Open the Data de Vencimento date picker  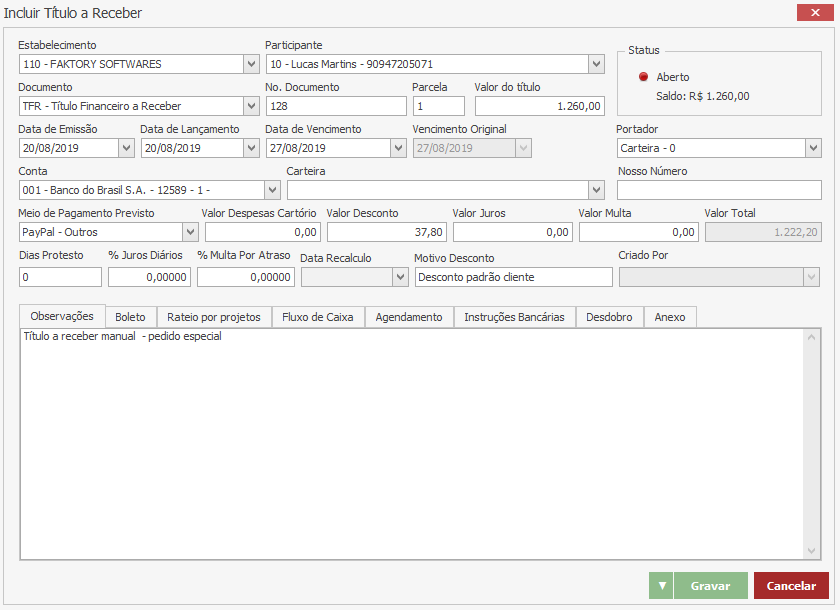(x=397, y=148)
